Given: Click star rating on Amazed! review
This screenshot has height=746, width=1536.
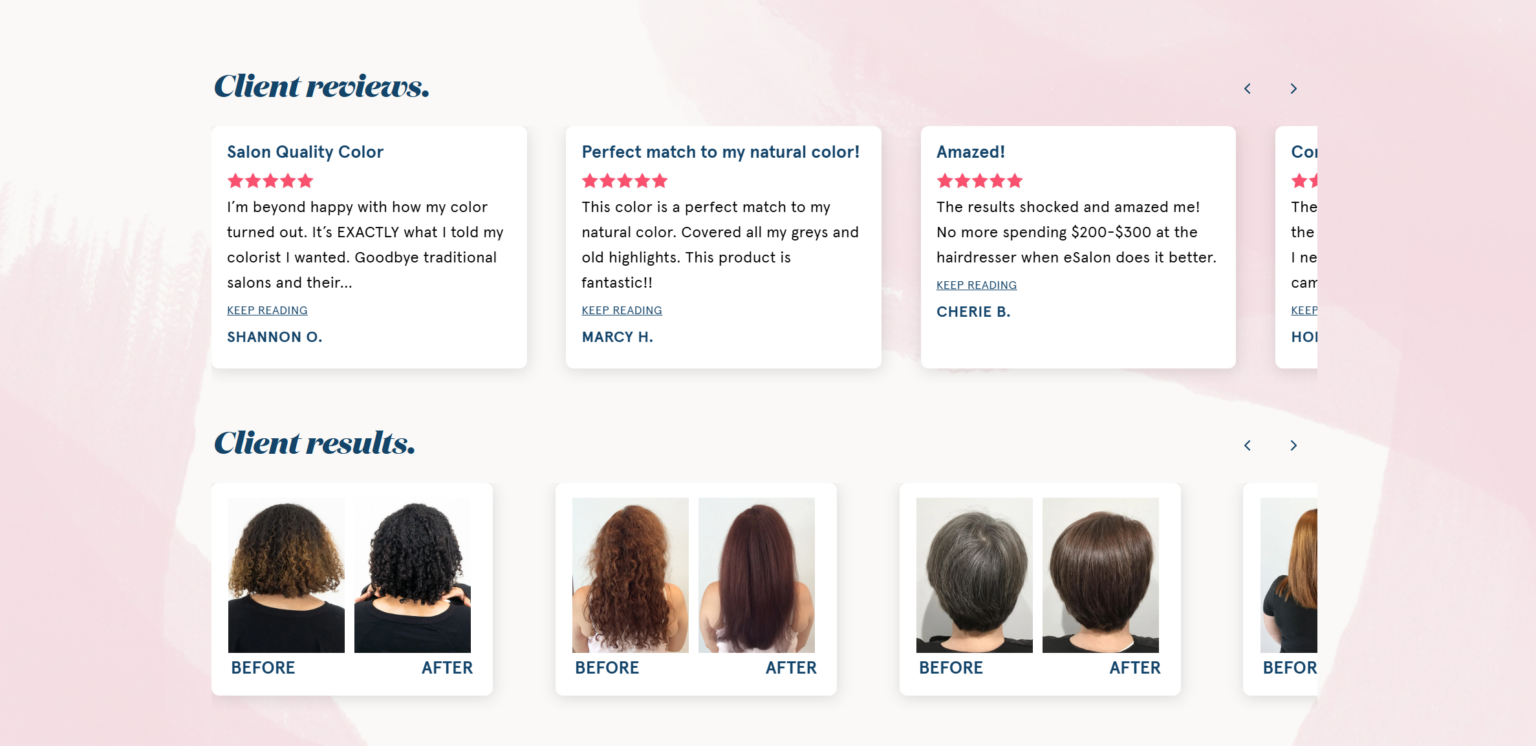Looking at the screenshot, I should click(980, 181).
